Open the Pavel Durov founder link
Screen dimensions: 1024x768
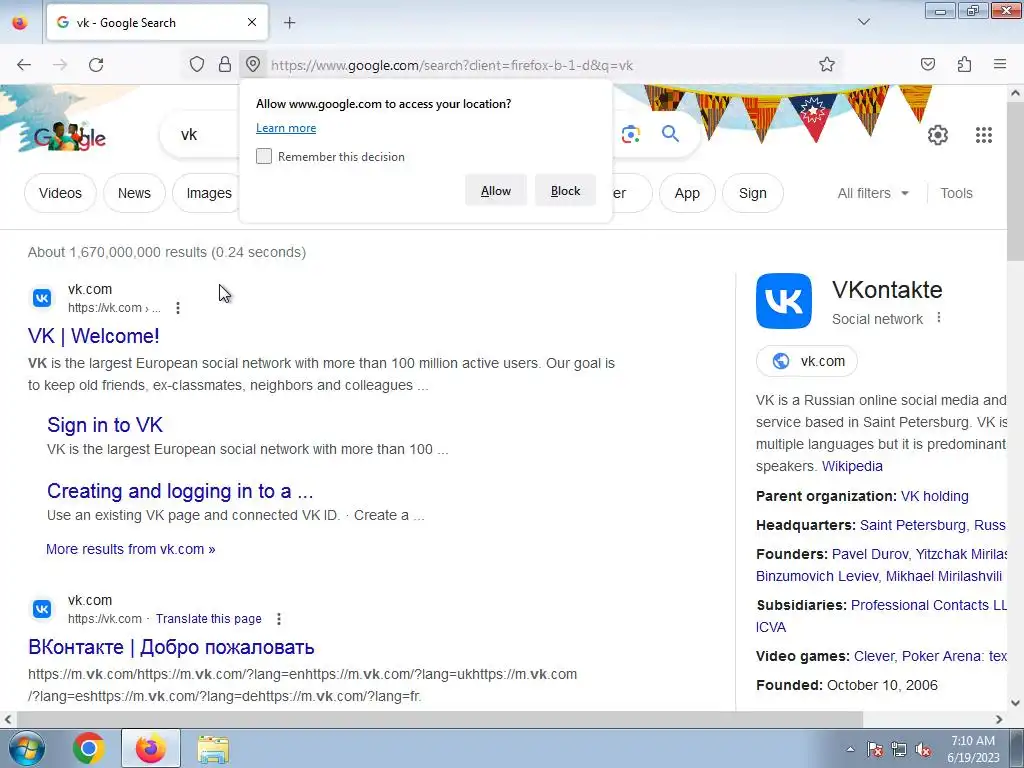click(869, 554)
